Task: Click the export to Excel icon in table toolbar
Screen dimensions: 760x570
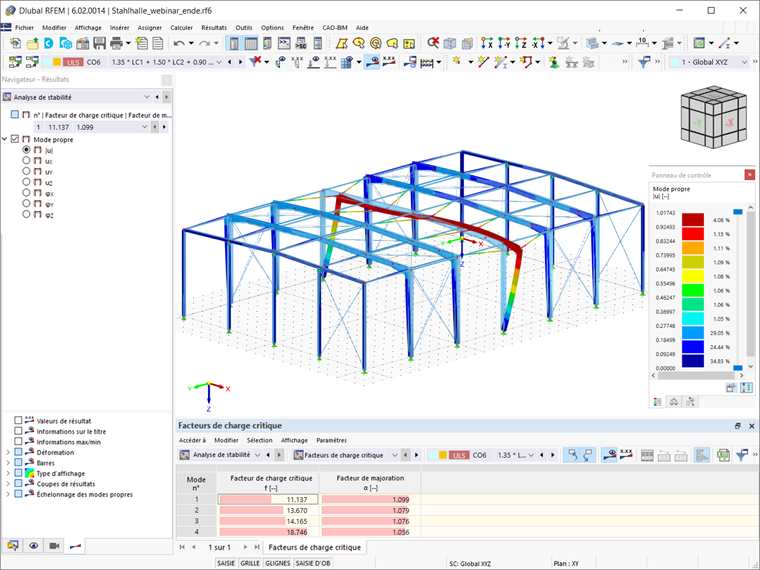Action: pos(723,455)
